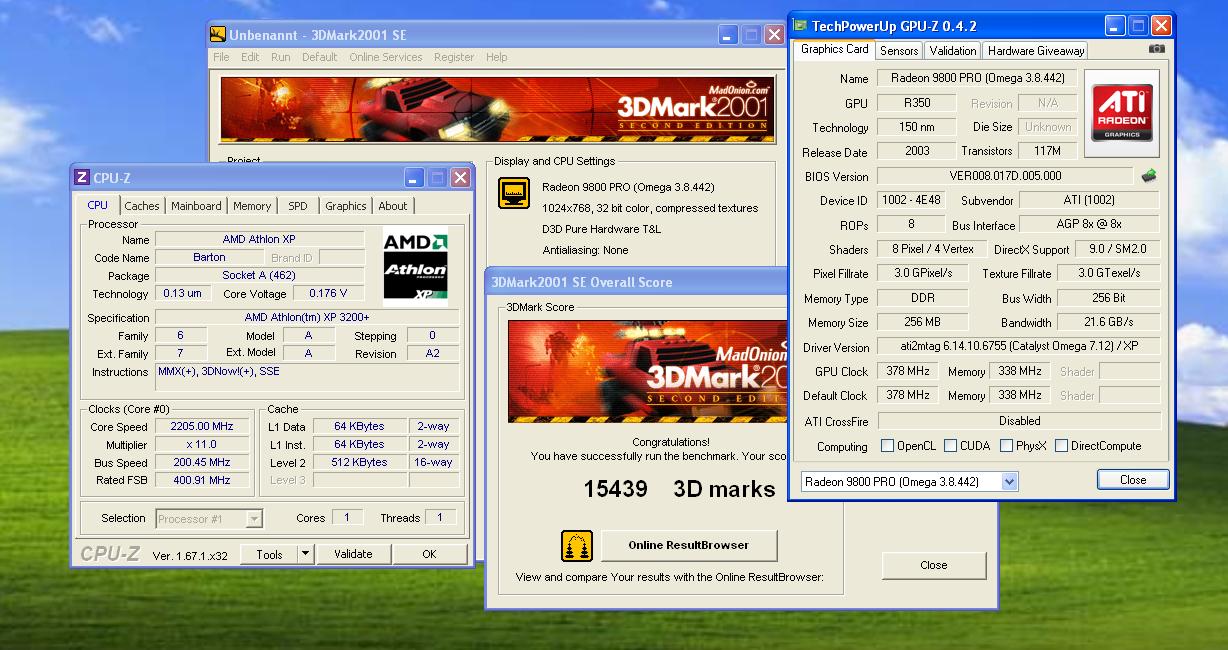This screenshot has height=650, width=1228.
Task: Switch to the Mainboard tab
Action: coord(196,206)
